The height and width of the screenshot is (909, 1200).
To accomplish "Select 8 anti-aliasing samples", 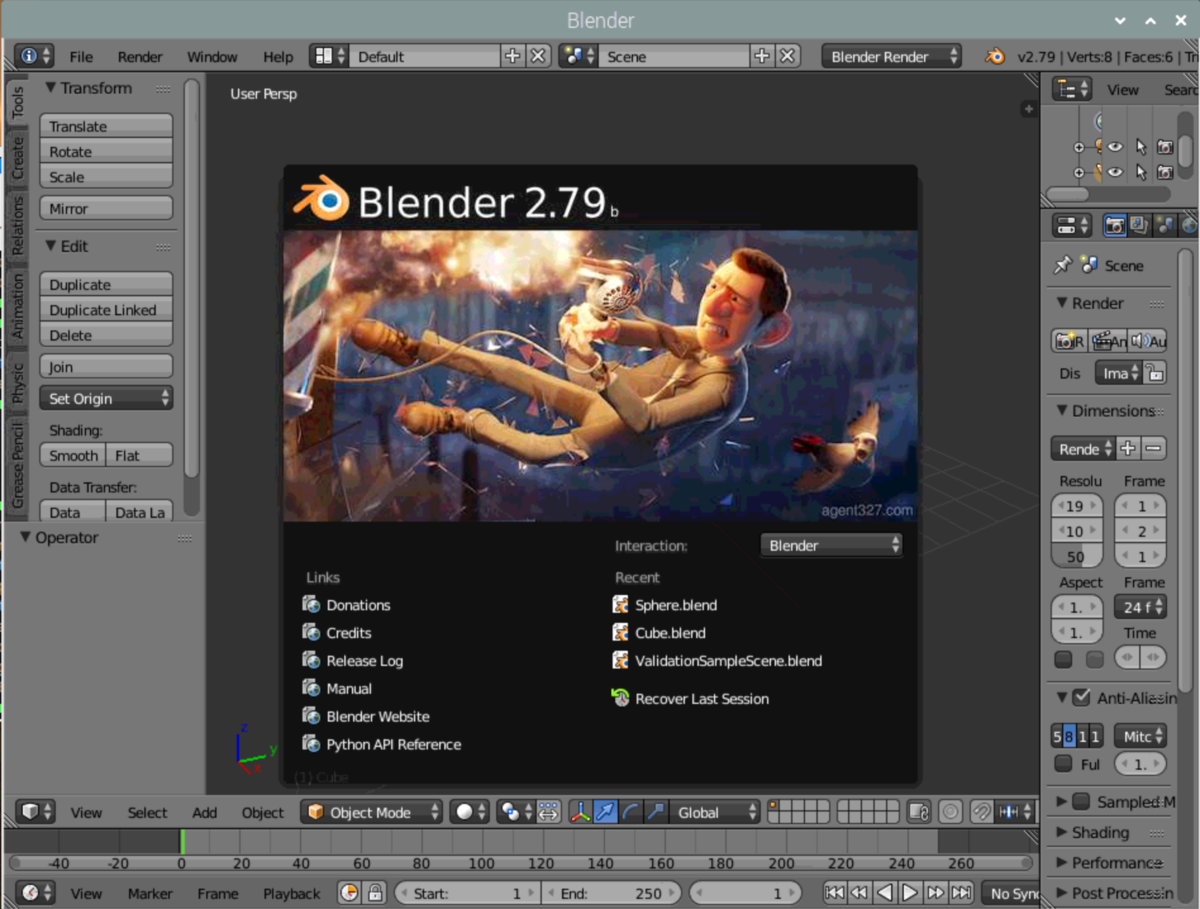I will coord(1068,737).
